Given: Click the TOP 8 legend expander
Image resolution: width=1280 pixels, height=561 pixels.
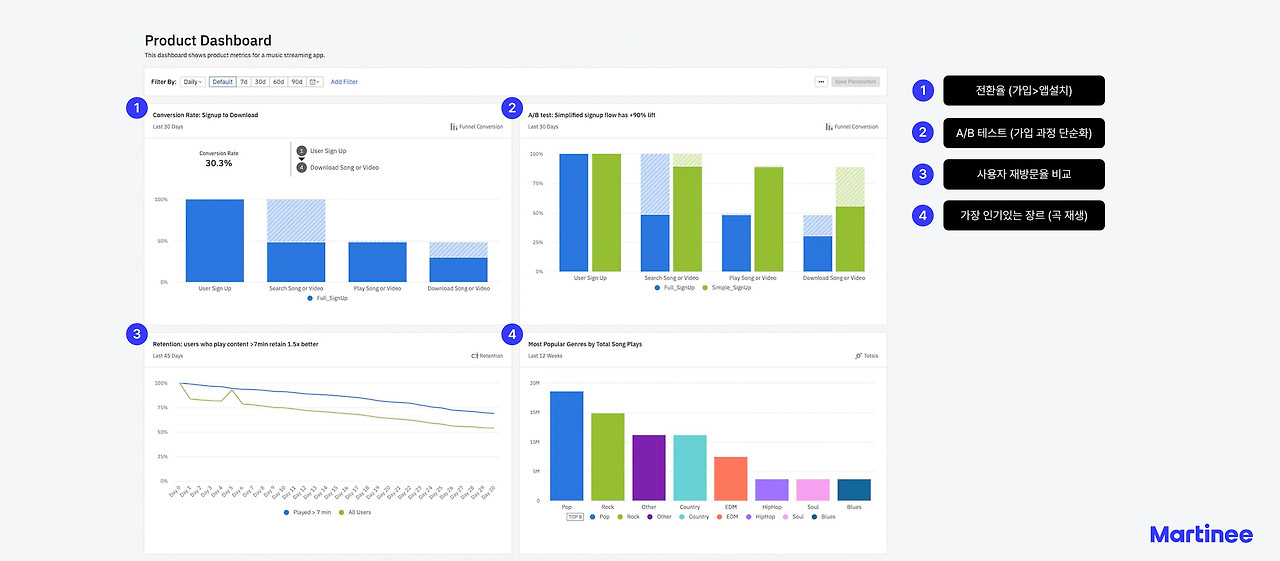Looking at the screenshot, I should [575, 517].
